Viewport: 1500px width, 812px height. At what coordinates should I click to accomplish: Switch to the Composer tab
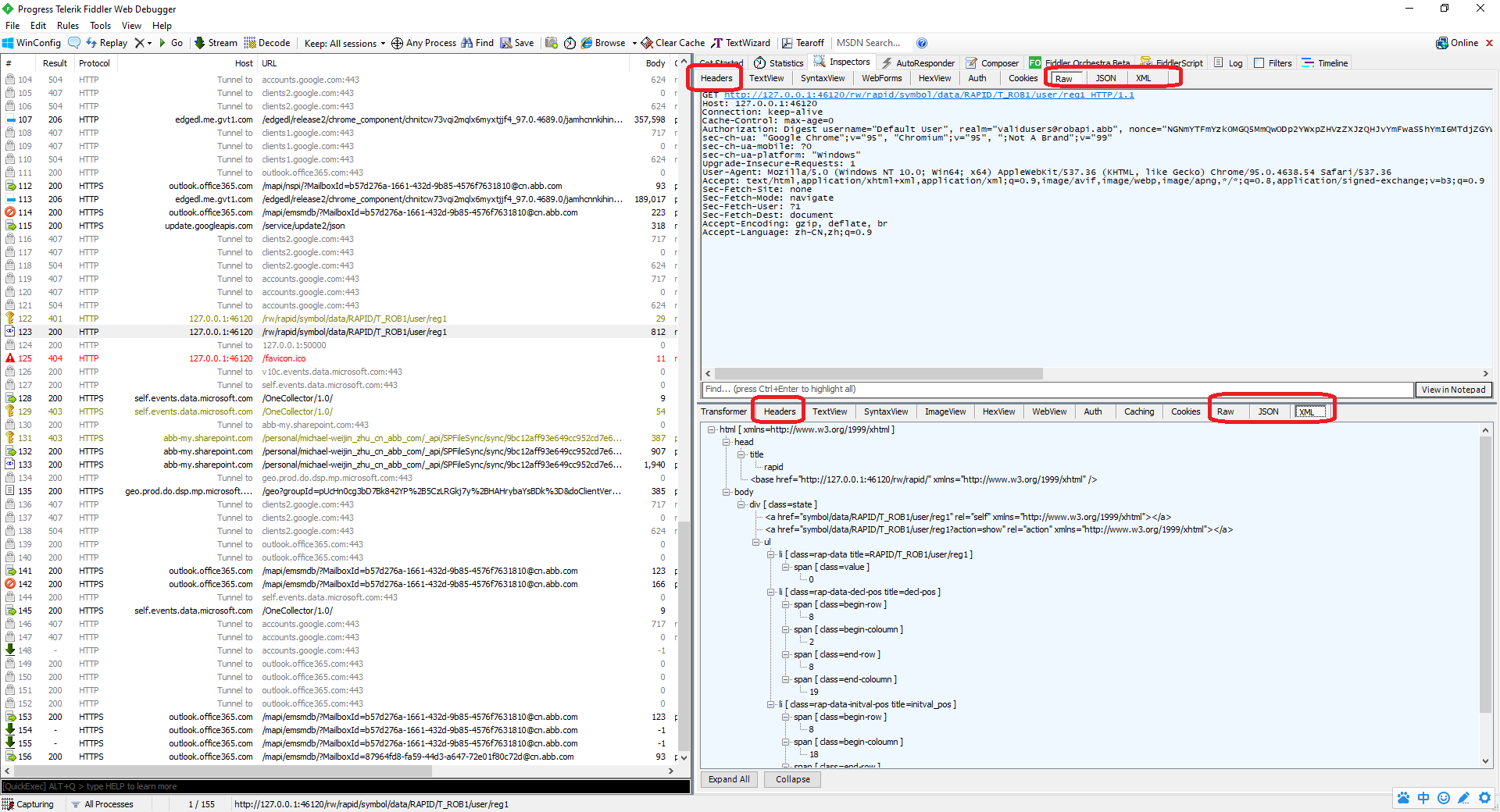(992, 63)
